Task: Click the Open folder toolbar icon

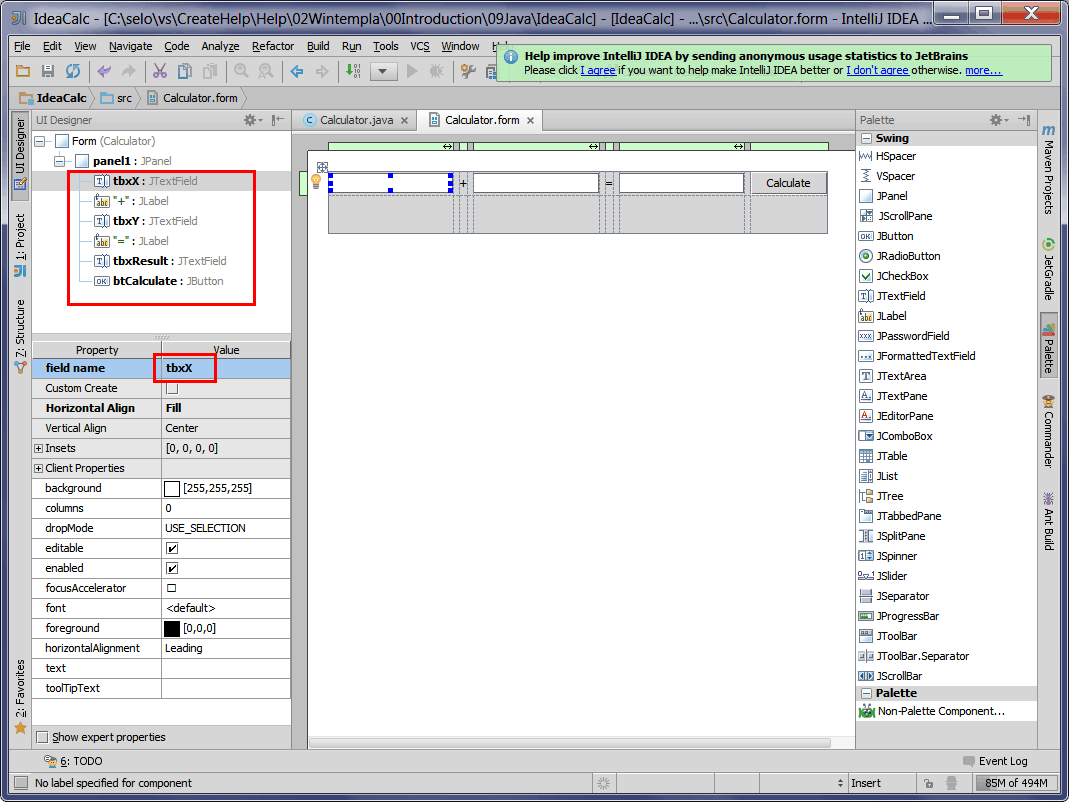Action: [23, 71]
